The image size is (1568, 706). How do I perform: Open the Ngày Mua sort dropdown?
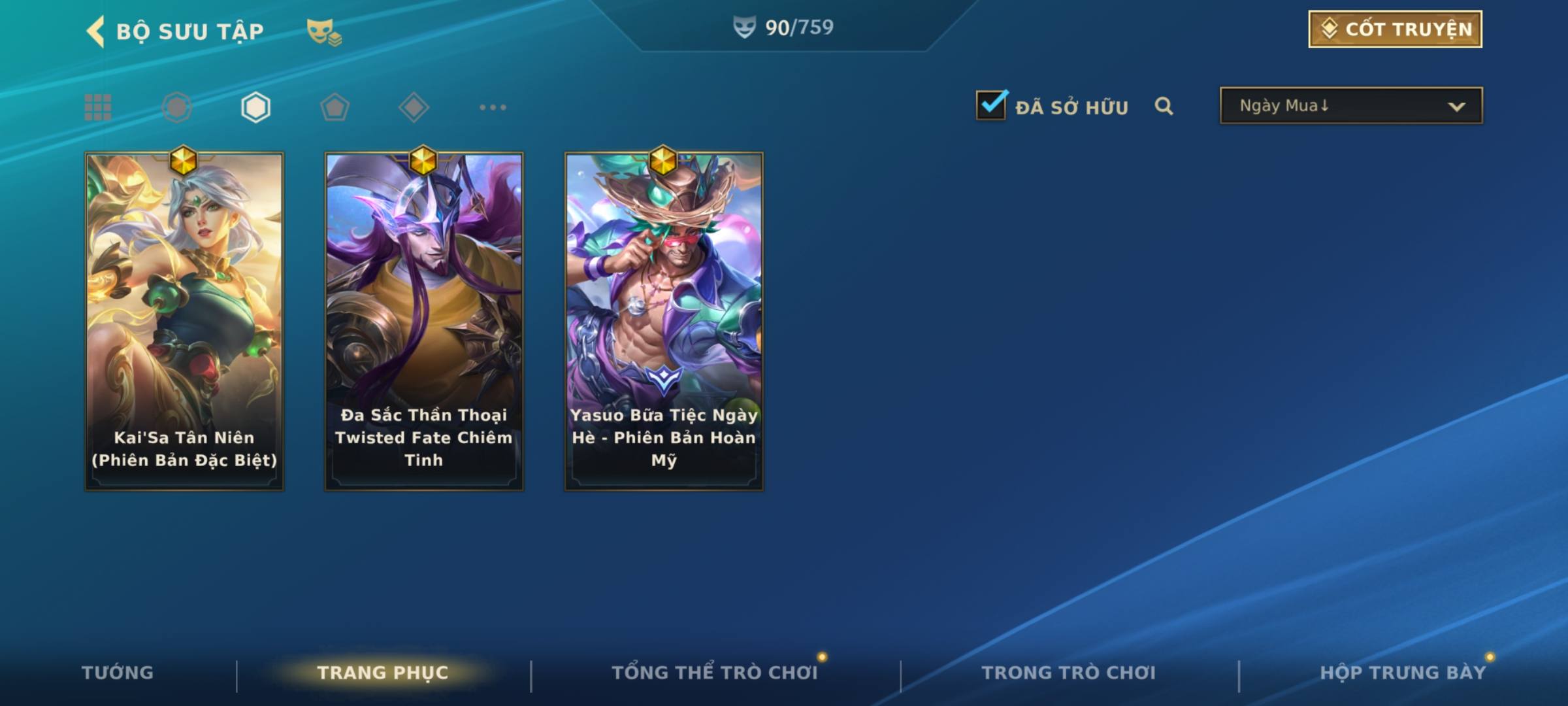click(x=1351, y=105)
